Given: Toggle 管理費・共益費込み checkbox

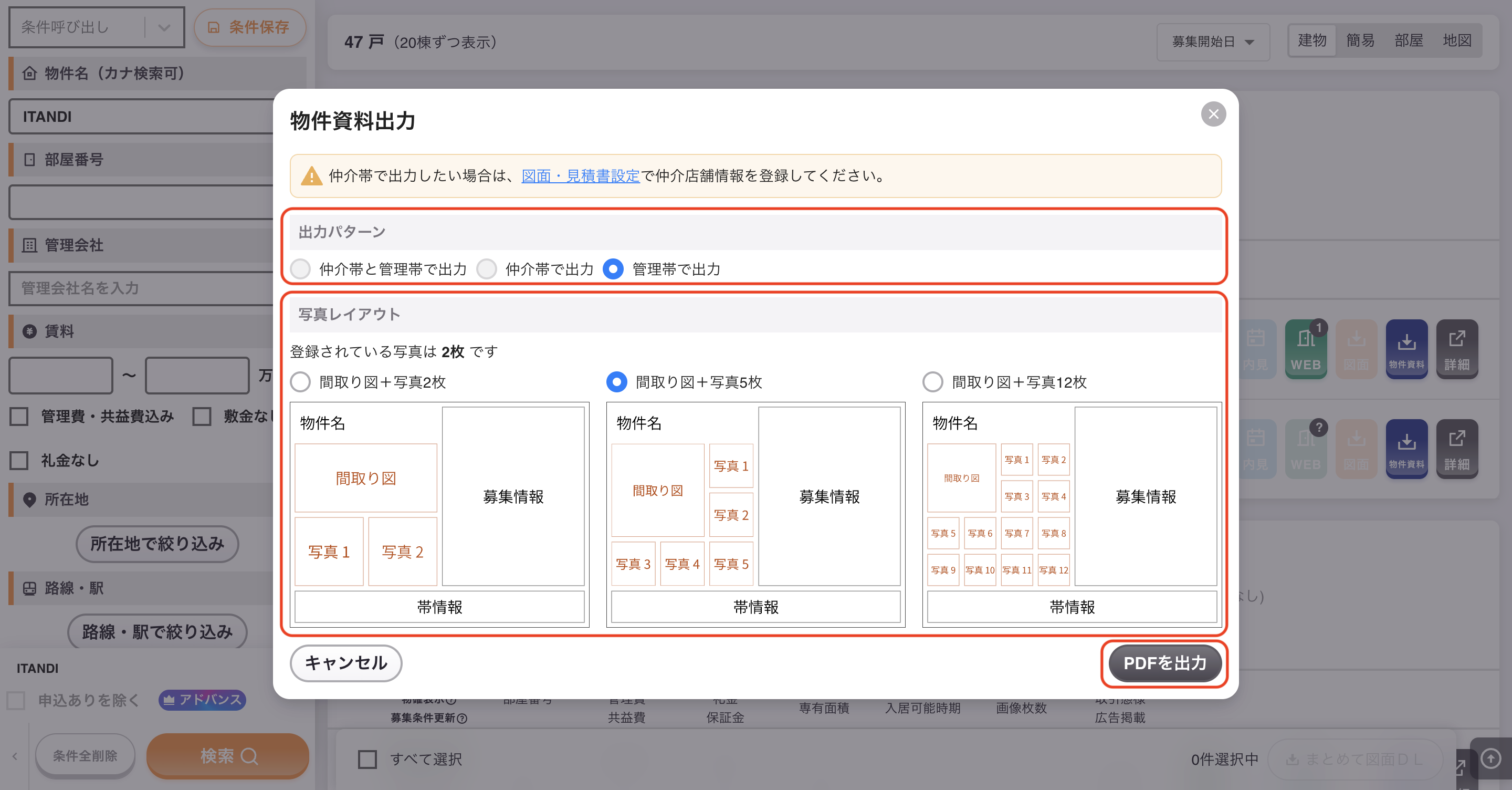Looking at the screenshot, I should click(x=19, y=417).
